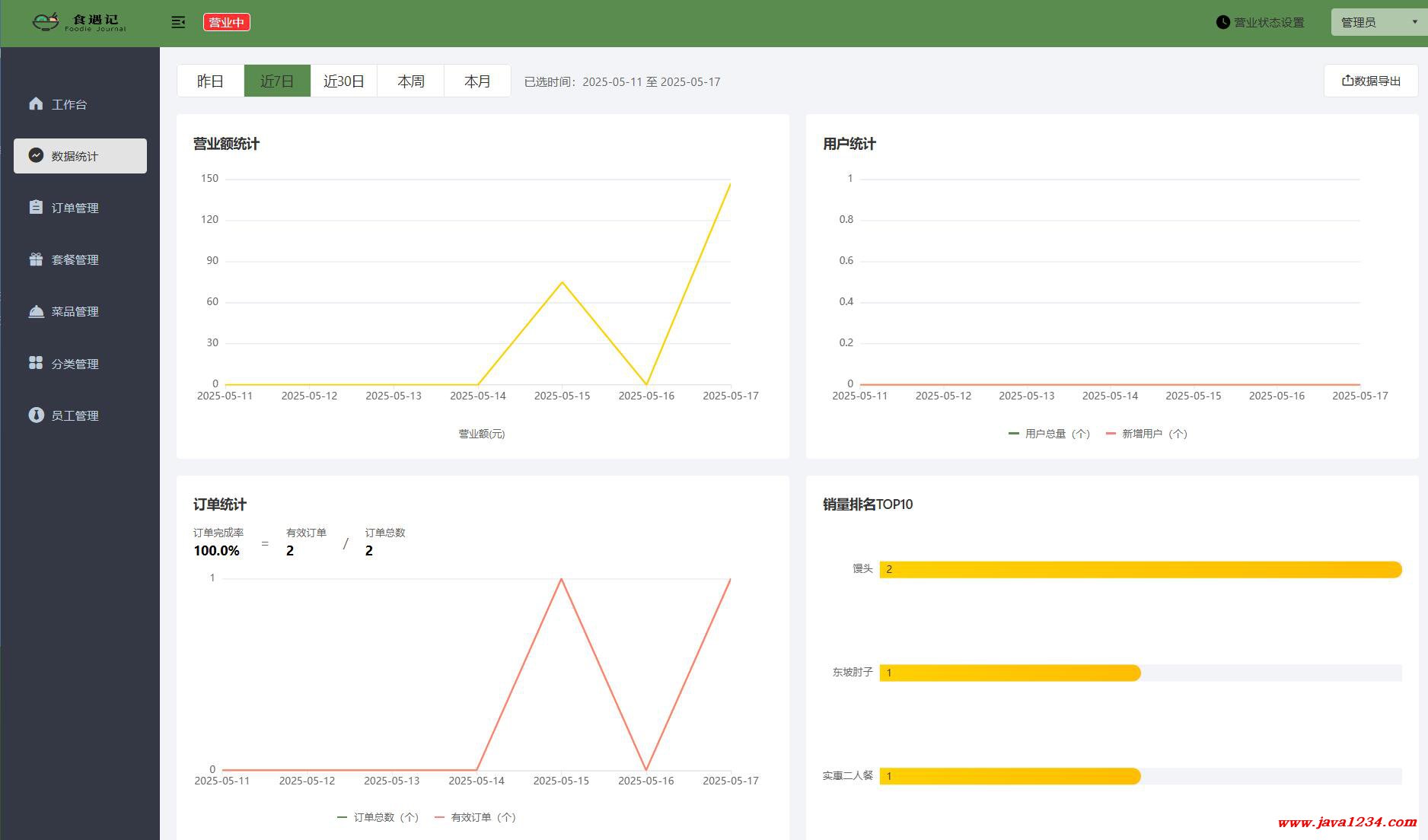Click the home icon beside 工作台
This screenshot has width=1428, height=840.
tap(36, 103)
